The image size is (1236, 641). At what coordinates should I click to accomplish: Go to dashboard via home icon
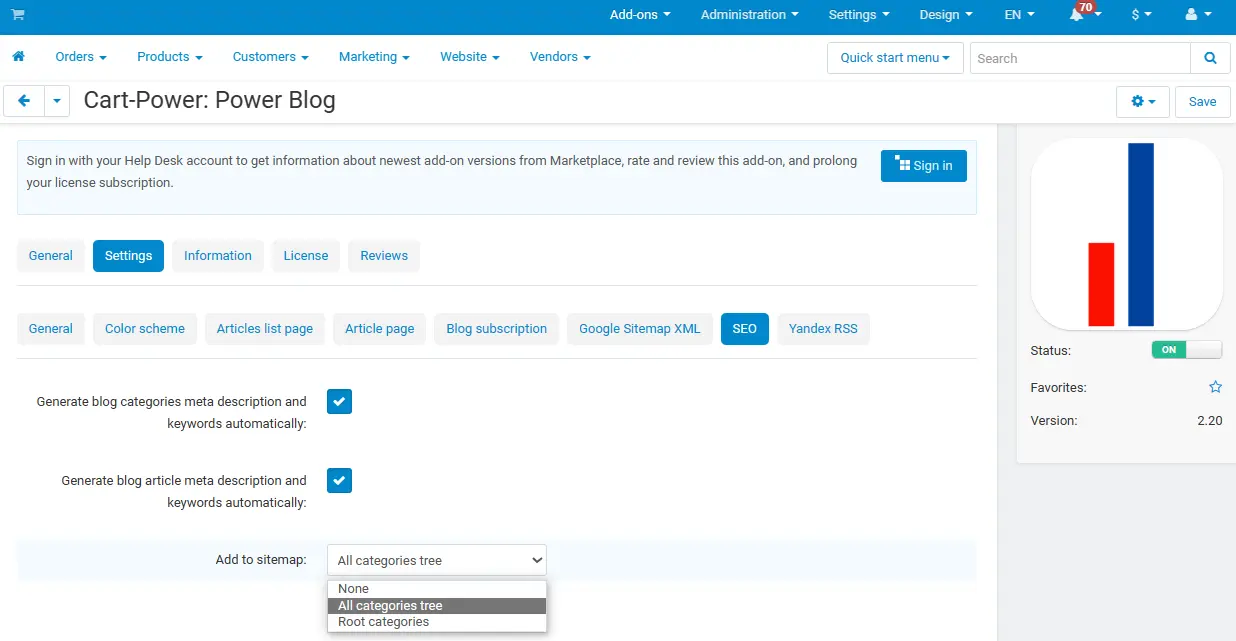click(x=18, y=57)
